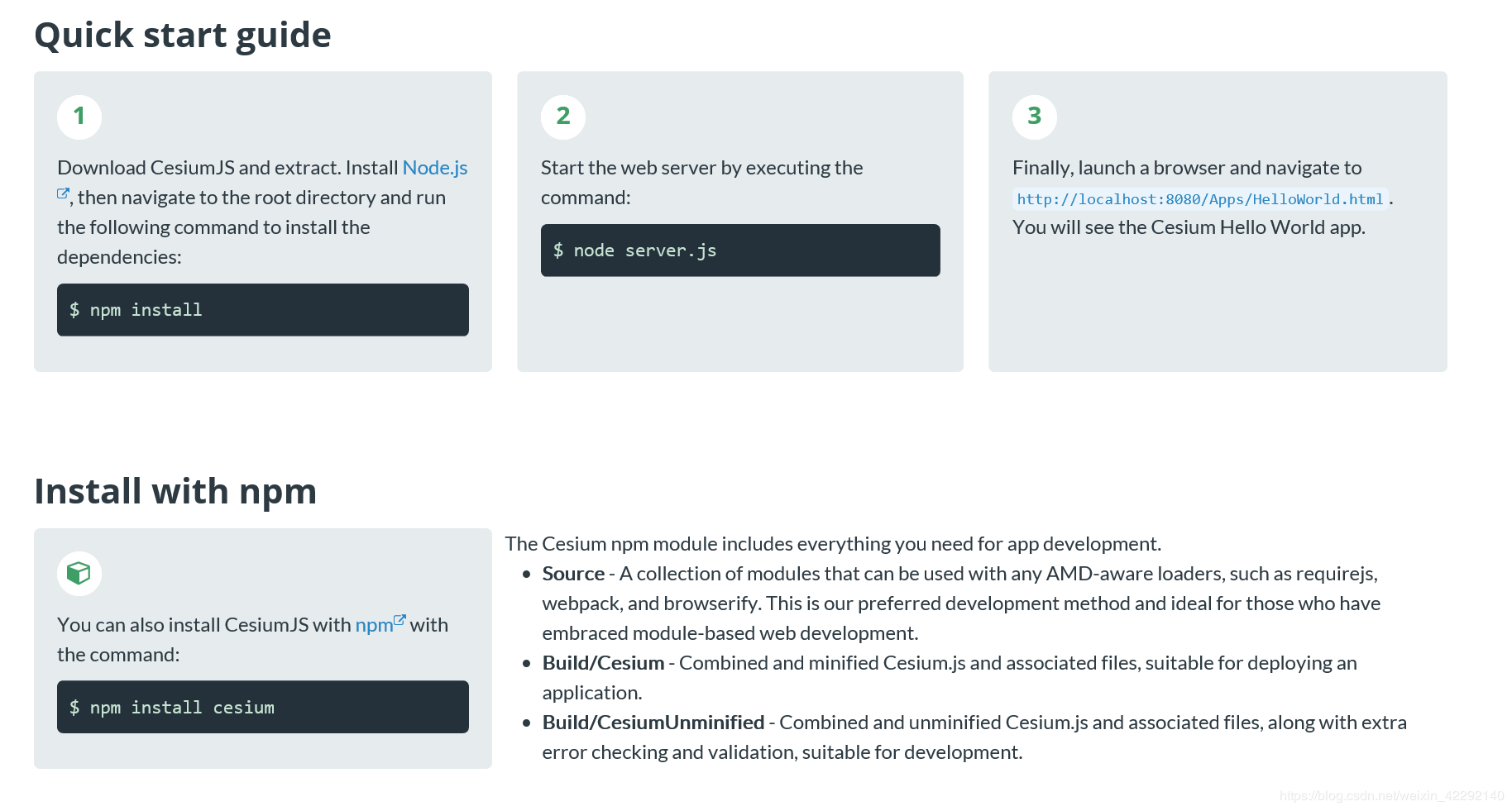1512x811 pixels.
Task: Click the "node server.js" code block
Action: point(739,250)
